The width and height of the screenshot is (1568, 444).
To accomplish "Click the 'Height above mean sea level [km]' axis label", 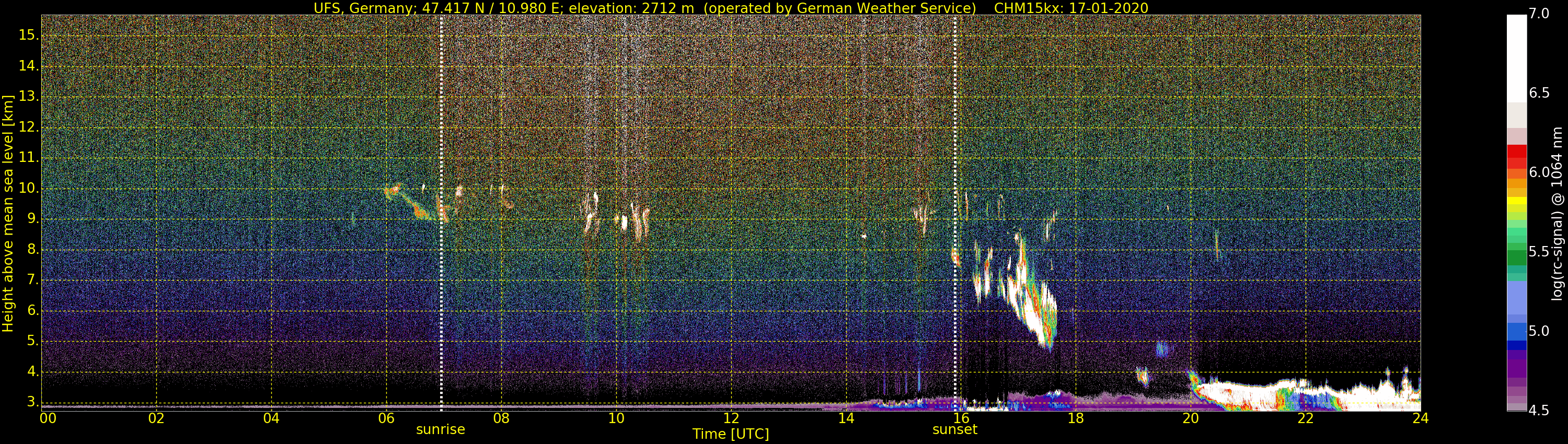I will tap(7, 213).
